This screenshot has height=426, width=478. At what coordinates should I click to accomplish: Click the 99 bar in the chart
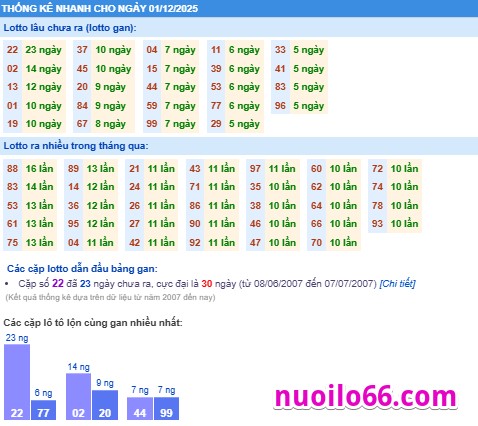pyautogui.click(x=166, y=409)
